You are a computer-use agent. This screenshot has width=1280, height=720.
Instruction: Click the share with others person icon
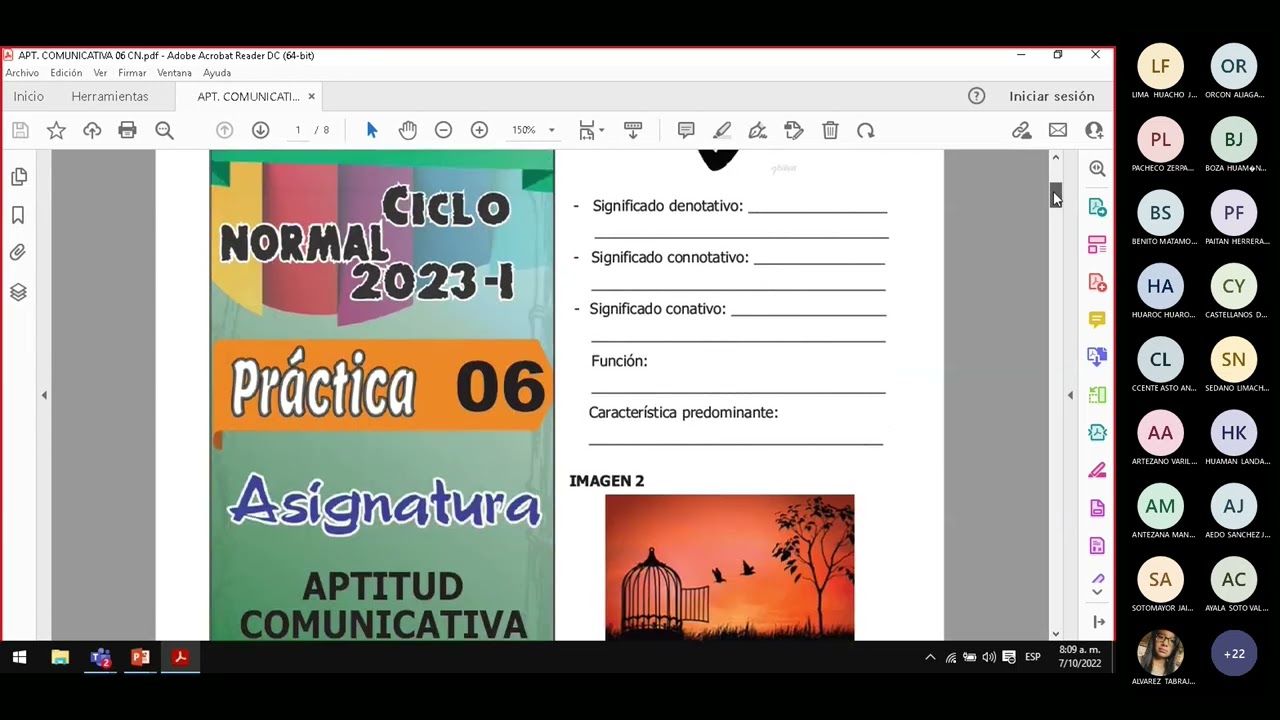[1094, 130]
